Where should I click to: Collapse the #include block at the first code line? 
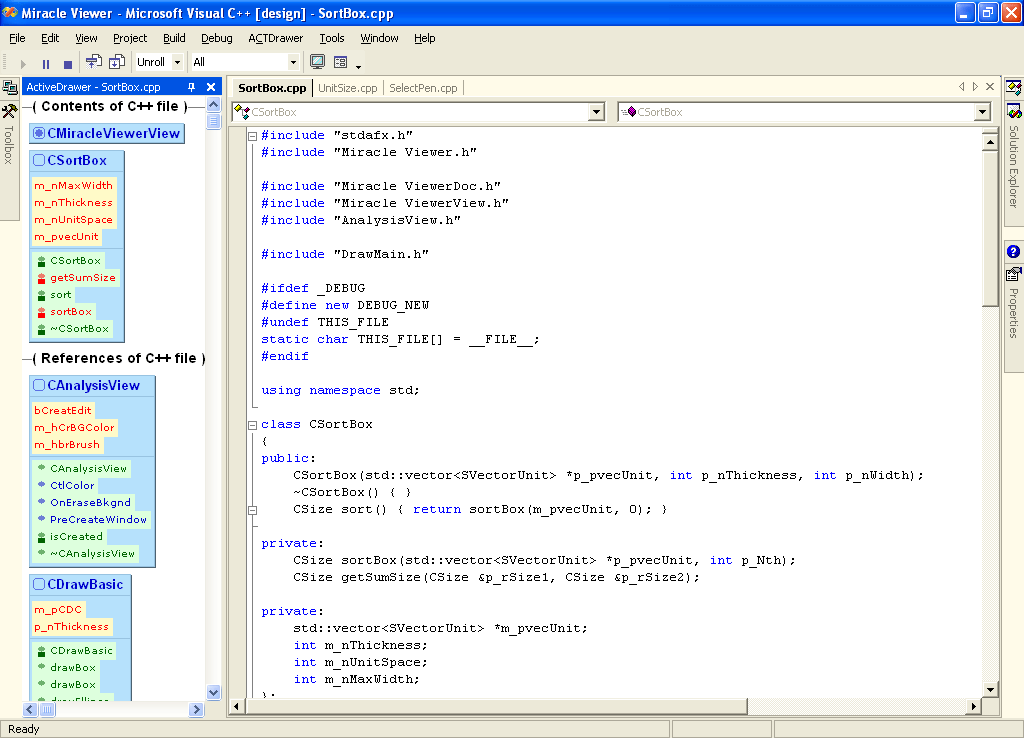[x=253, y=136]
